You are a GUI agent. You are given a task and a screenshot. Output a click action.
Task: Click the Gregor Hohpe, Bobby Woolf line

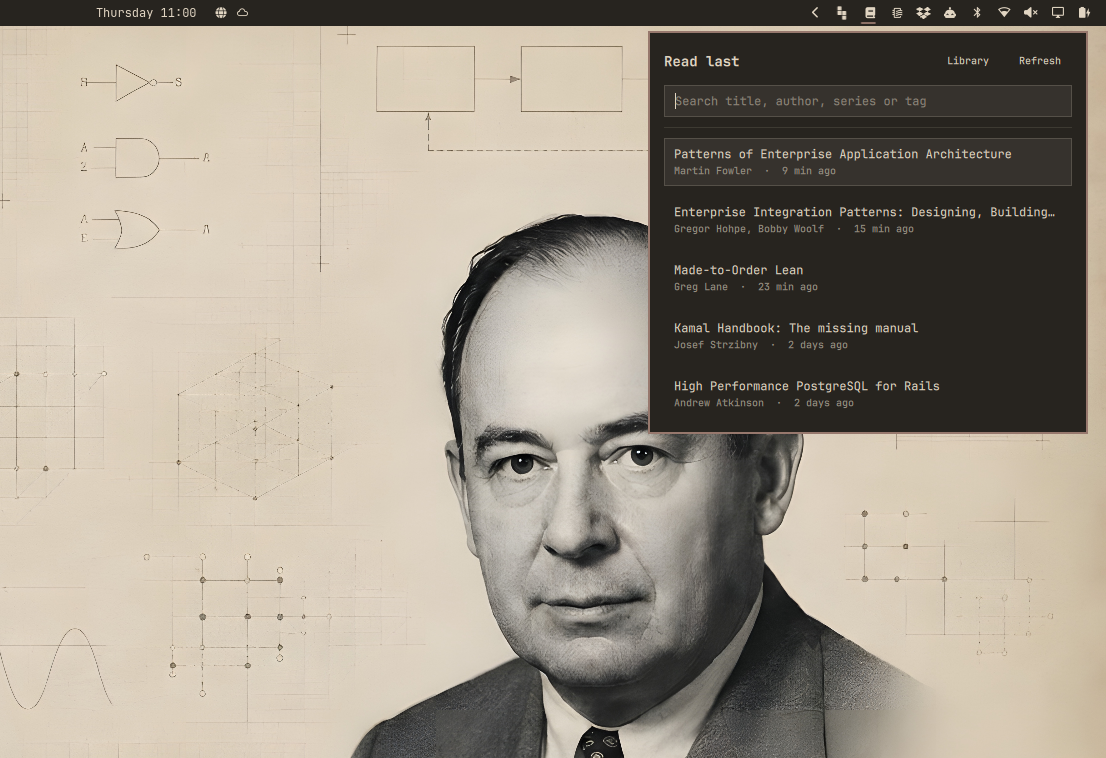pyautogui.click(x=794, y=228)
